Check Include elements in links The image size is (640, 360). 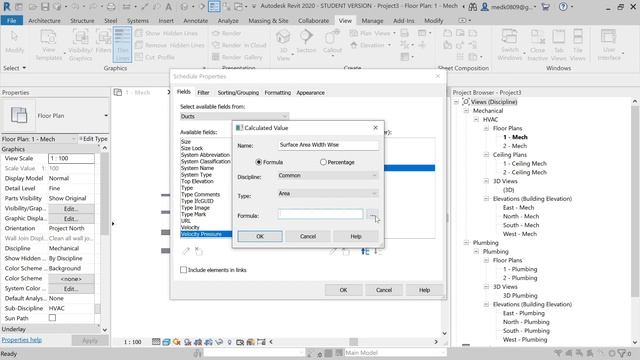click(x=183, y=270)
